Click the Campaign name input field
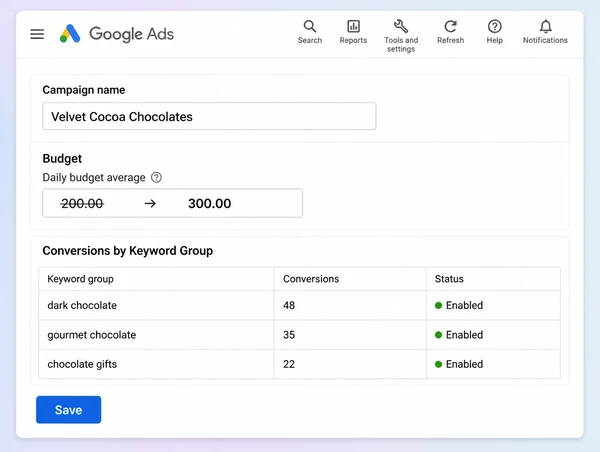This screenshot has height=452, width=600. pos(209,116)
